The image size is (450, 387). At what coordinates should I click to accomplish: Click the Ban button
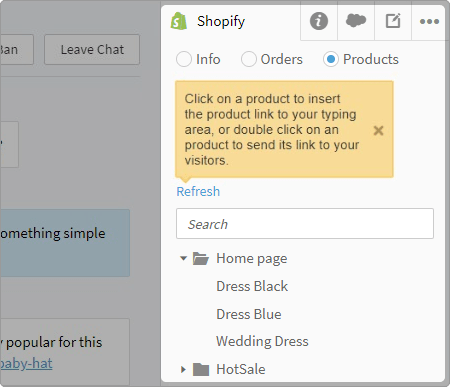point(16,50)
